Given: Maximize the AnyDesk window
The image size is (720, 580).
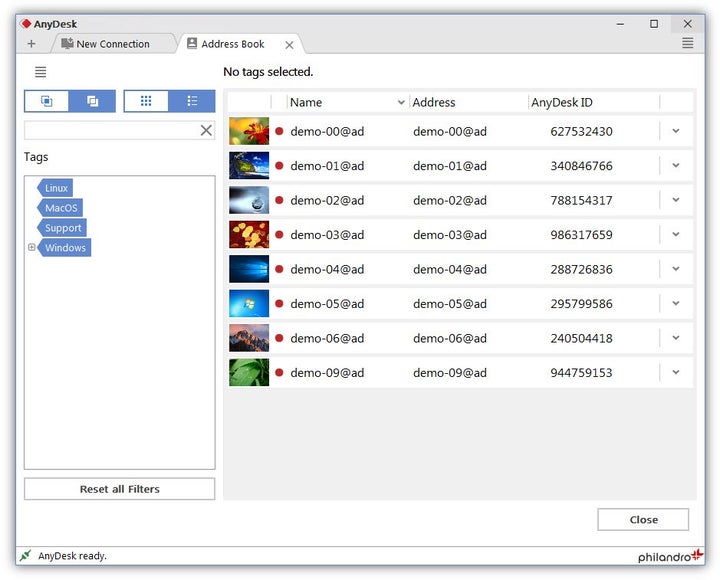Looking at the screenshot, I should point(654,23).
